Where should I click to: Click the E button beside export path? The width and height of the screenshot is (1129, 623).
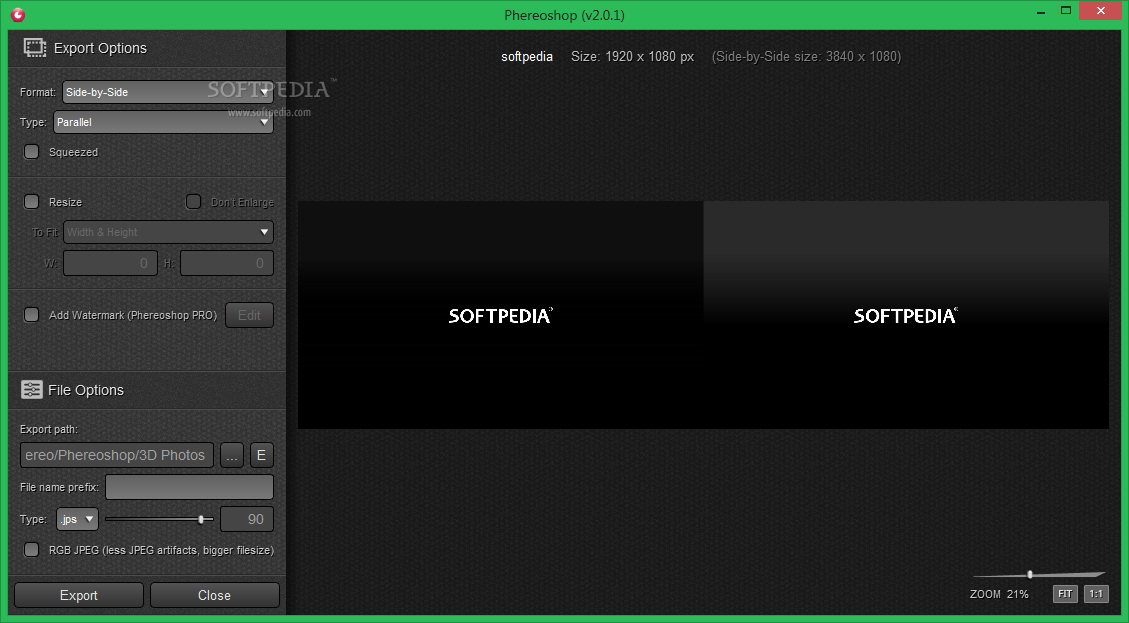point(261,455)
